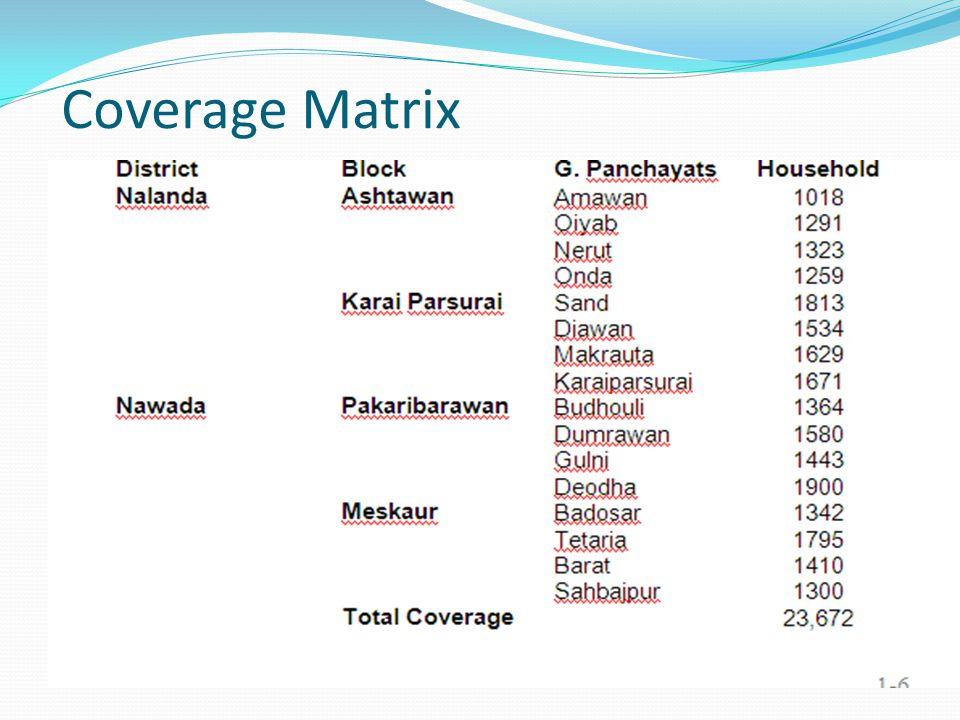Click the Oiyab panchayat entry
This screenshot has width=960, height=720.
[x=585, y=224]
